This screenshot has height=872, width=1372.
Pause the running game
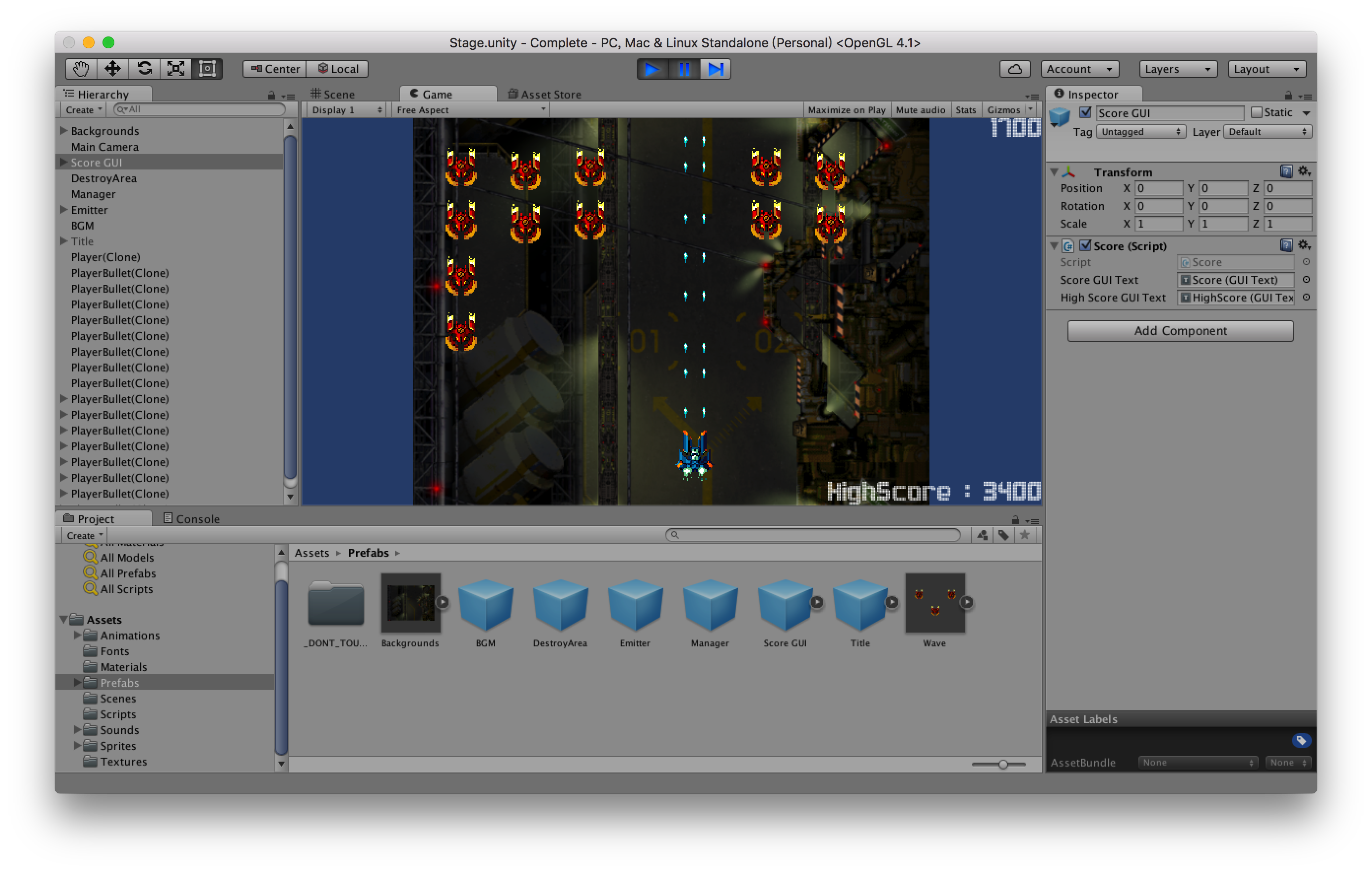pyautogui.click(x=684, y=69)
